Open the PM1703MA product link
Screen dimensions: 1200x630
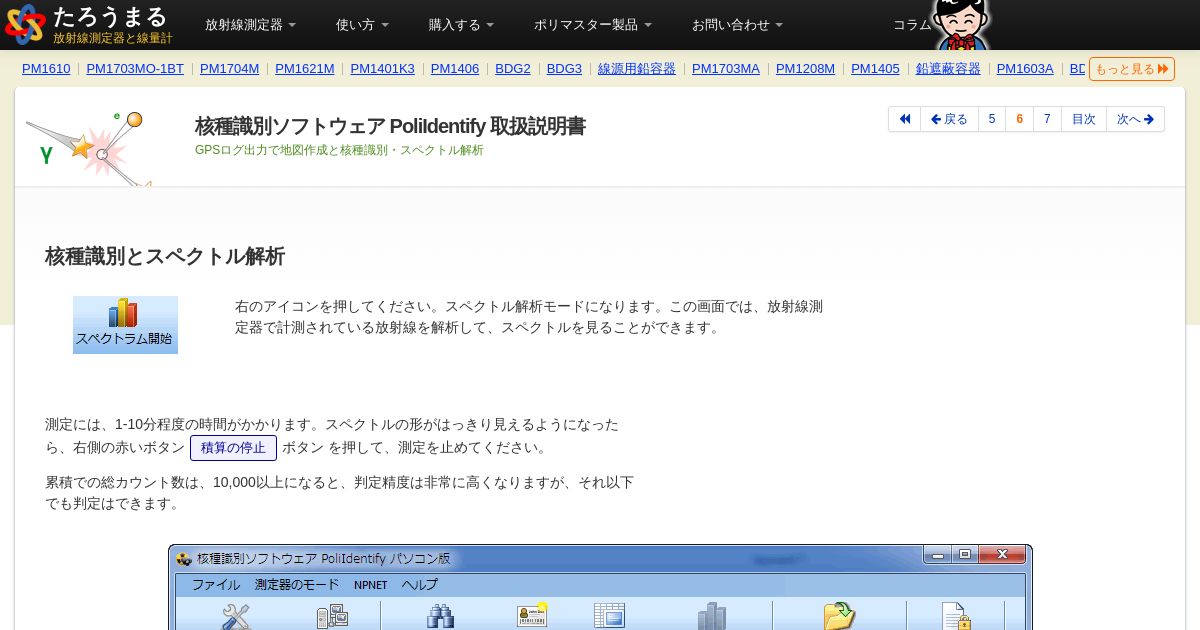point(726,69)
